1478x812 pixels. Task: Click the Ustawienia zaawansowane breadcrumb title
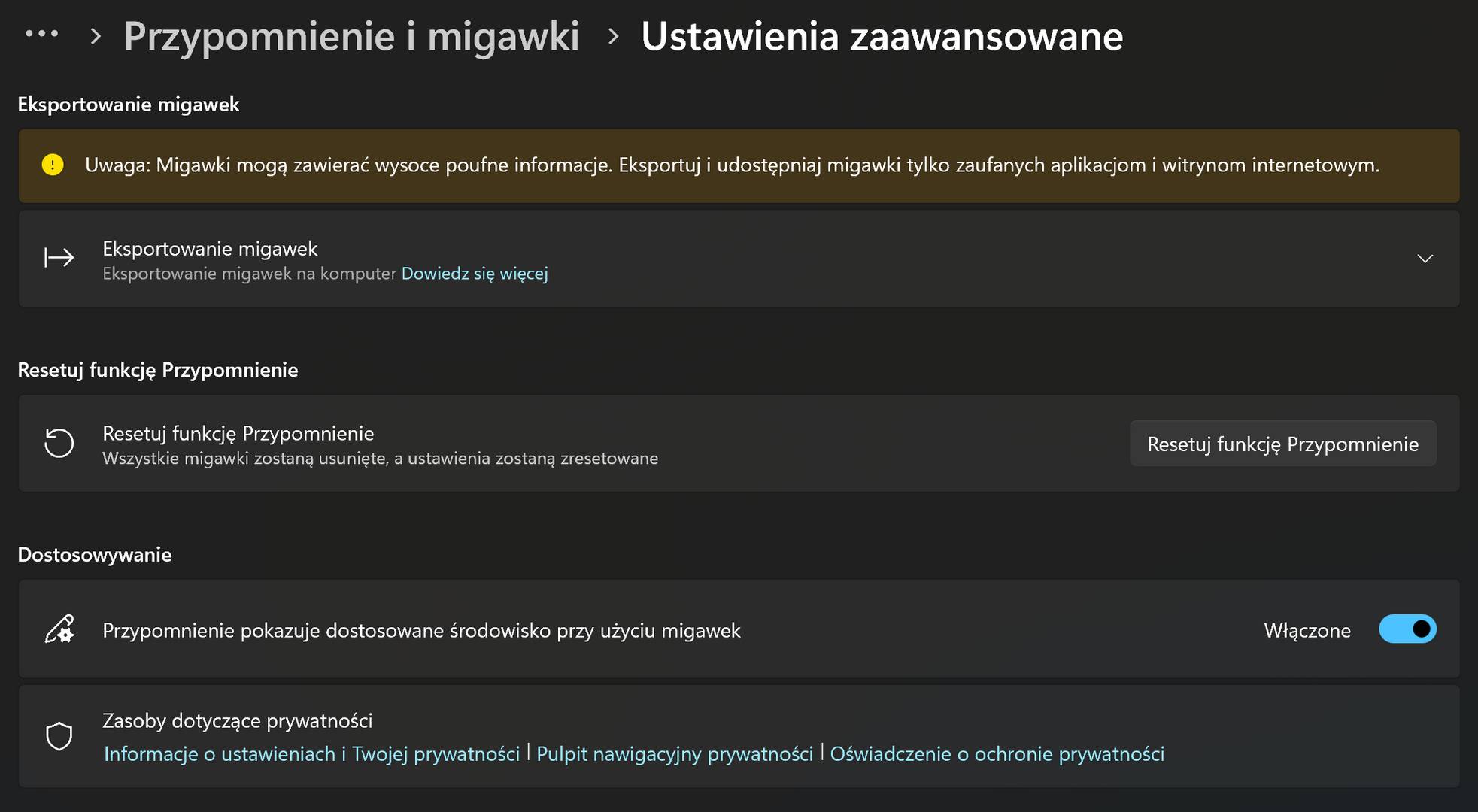point(882,36)
